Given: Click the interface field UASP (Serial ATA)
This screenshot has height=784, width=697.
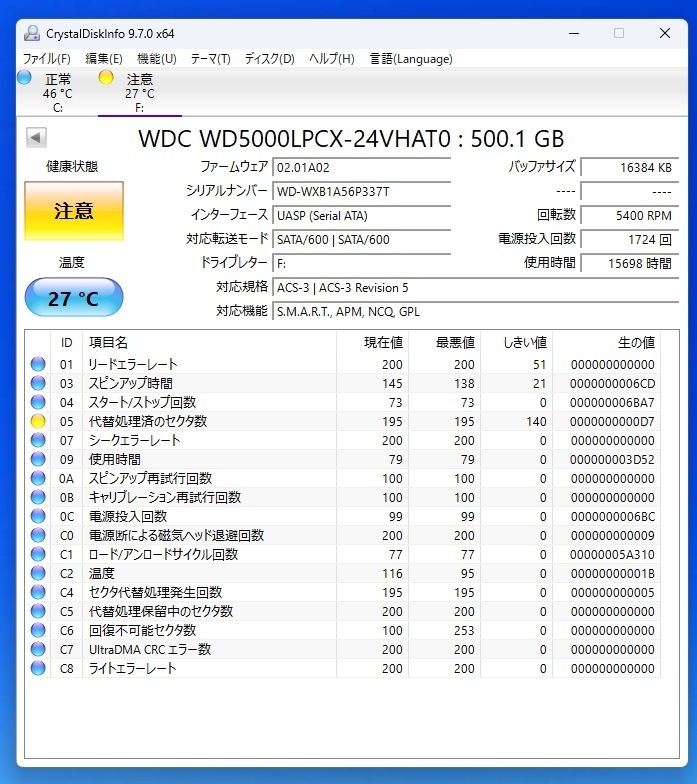Looking at the screenshot, I should click(x=362, y=216).
